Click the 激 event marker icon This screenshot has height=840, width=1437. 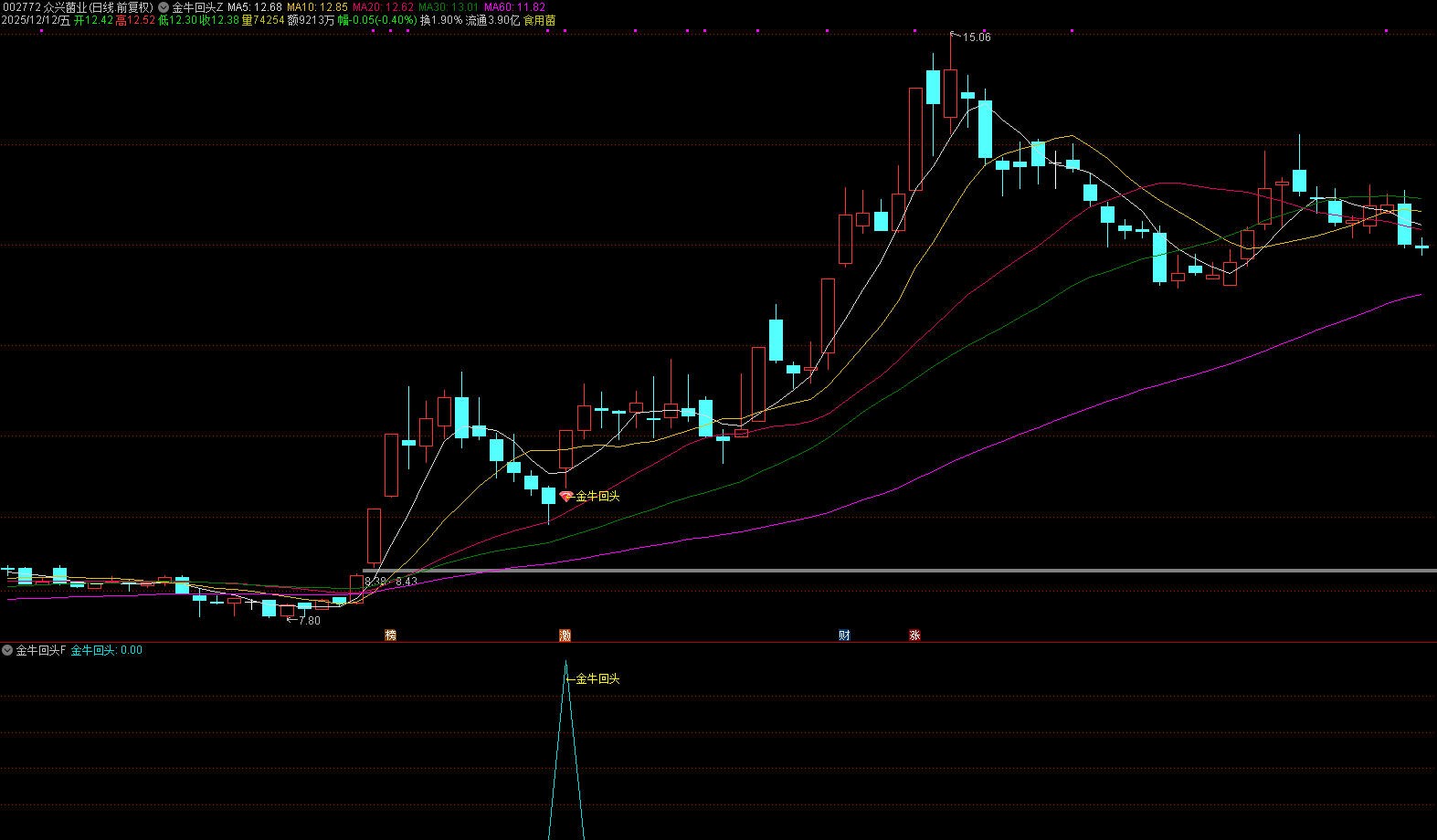[x=565, y=635]
